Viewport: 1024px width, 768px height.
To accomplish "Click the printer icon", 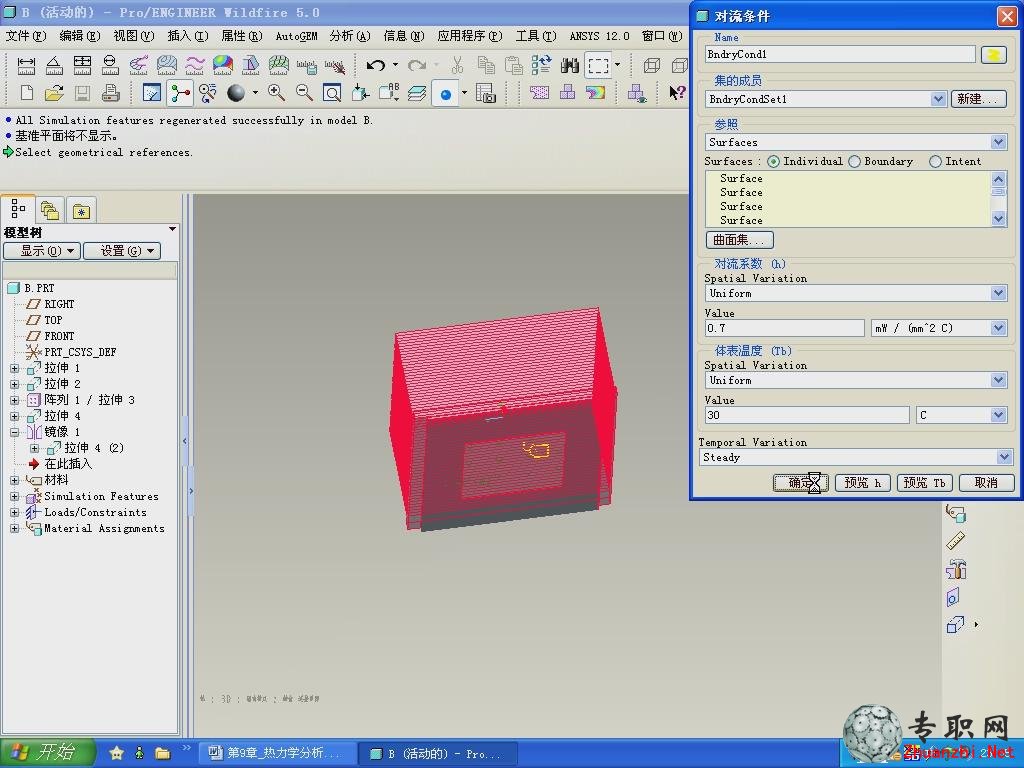I will tap(110, 93).
